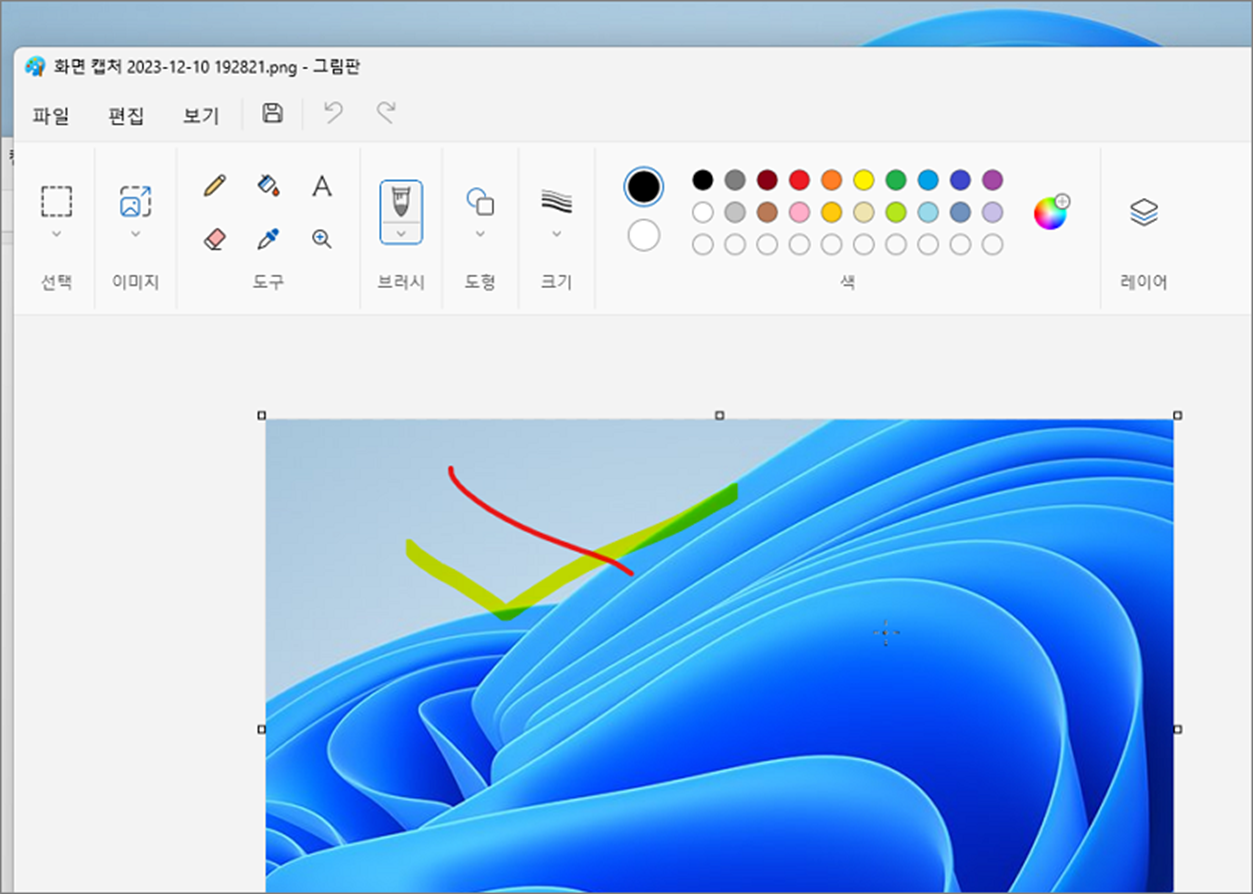
Task: Pick the red palette color
Action: pyautogui.click(x=799, y=180)
